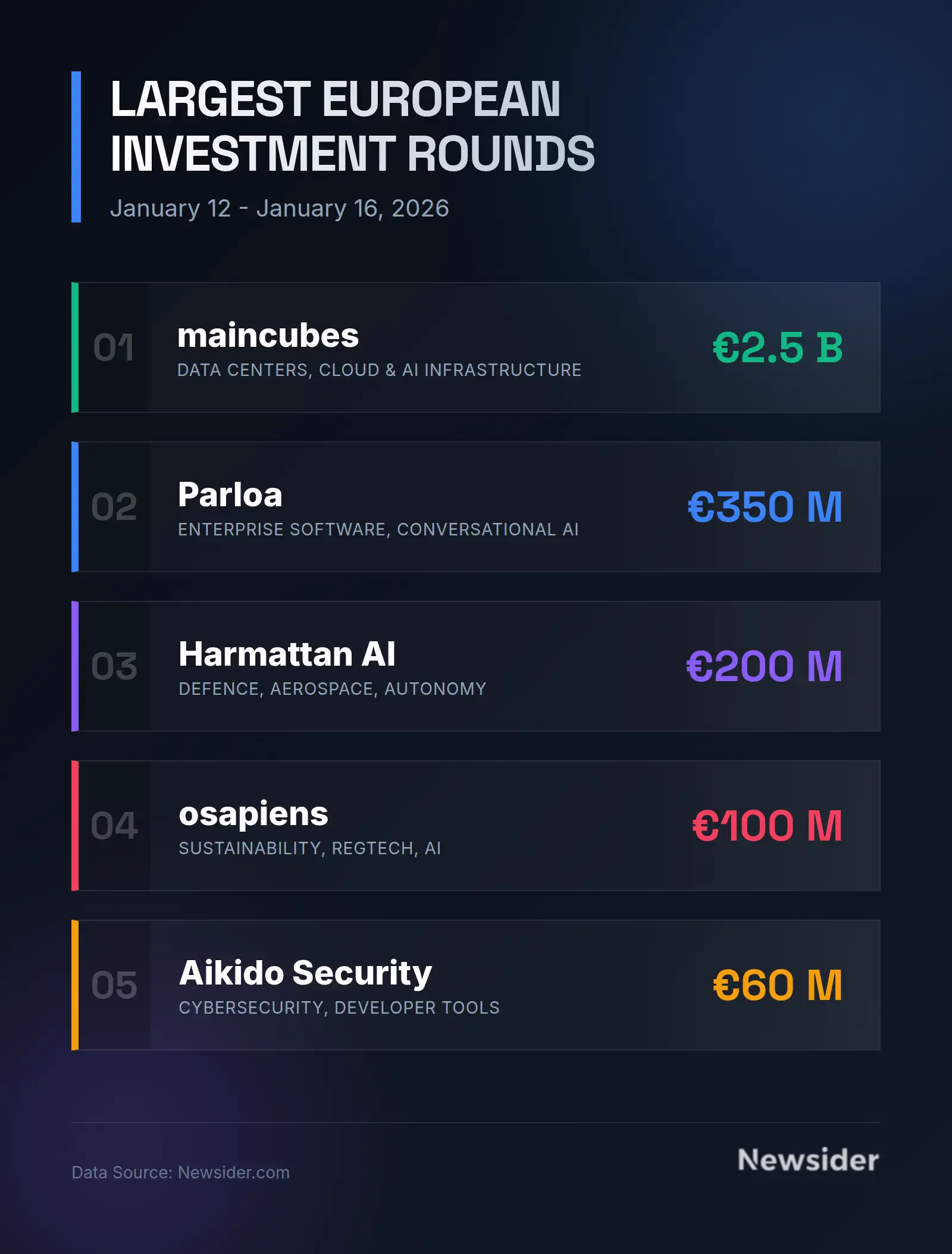Click the Defence, Aerospace, Autonomy subtitle
The width and height of the screenshot is (952, 1254).
point(332,689)
